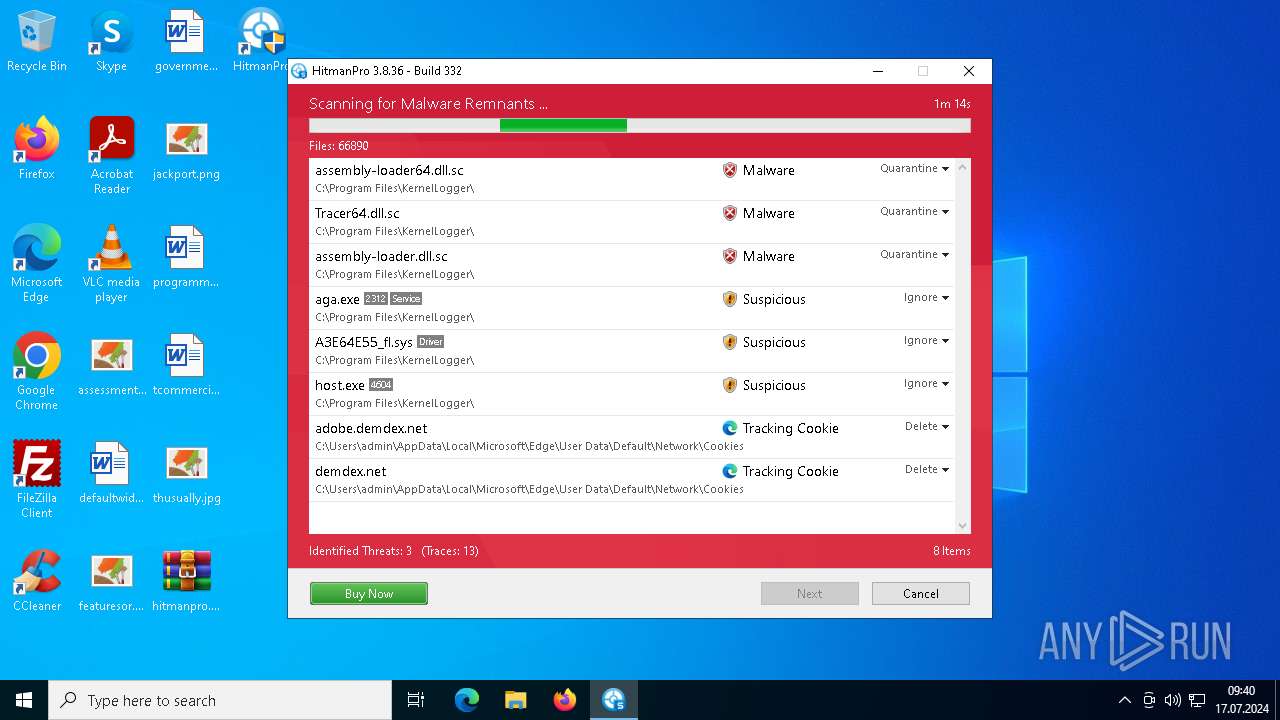Open the governme... Word document icon
The width and height of the screenshot is (1280, 720).
(x=186, y=41)
